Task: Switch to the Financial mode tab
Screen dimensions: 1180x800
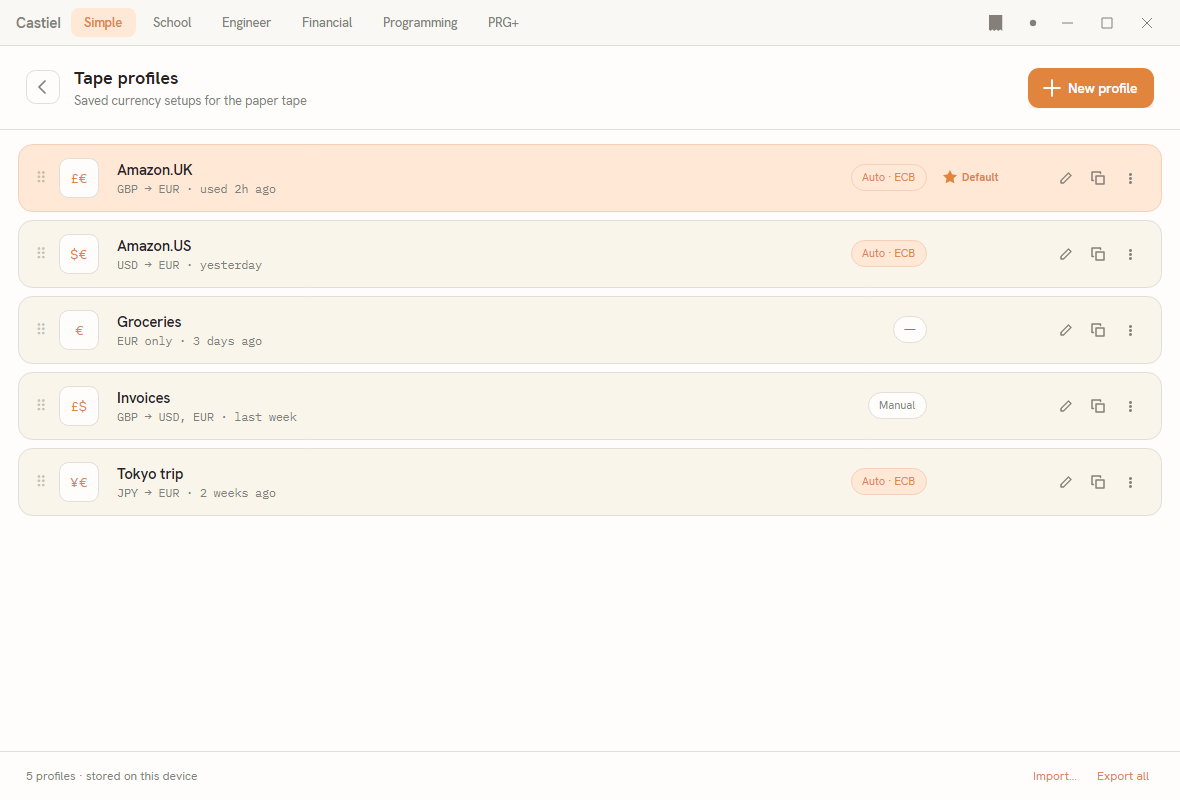Action: (x=327, y=23)
